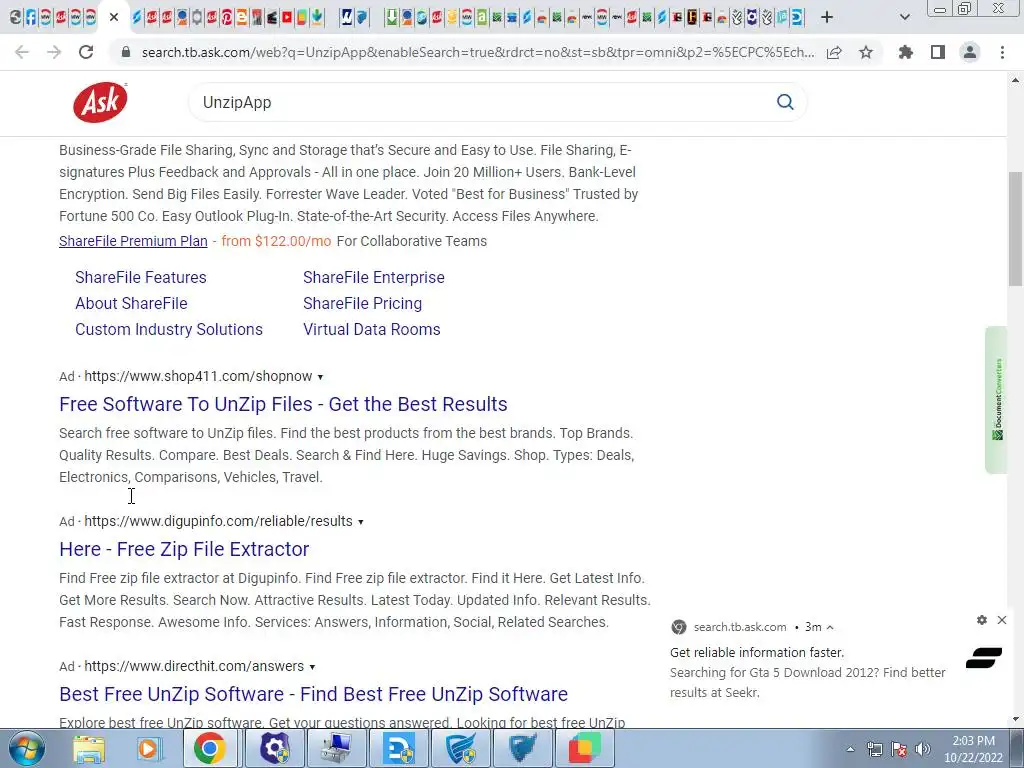Switch to Chrome in taskbar
The height and width of the screenshot is (768, 1024).
210,748
